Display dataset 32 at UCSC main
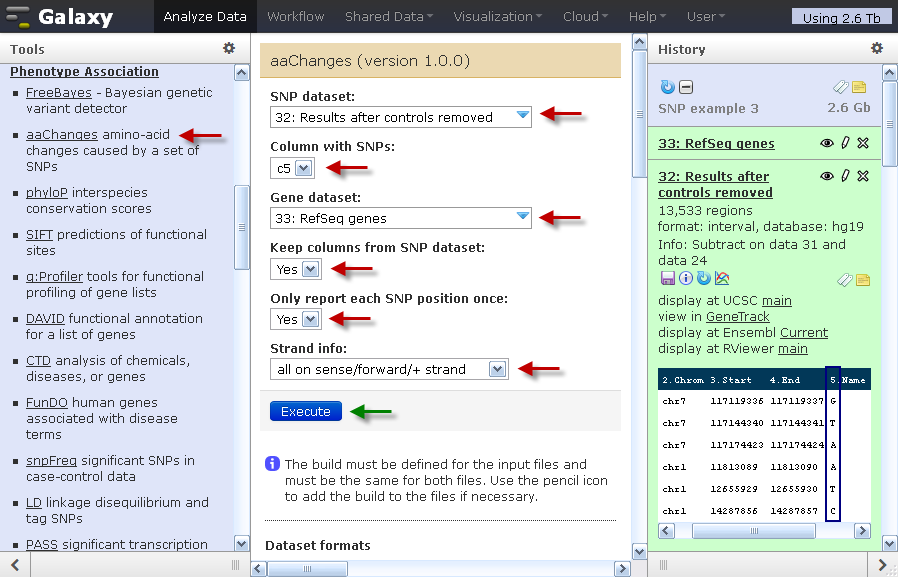The height and width of the screenshot is (577, 898). 777,301
